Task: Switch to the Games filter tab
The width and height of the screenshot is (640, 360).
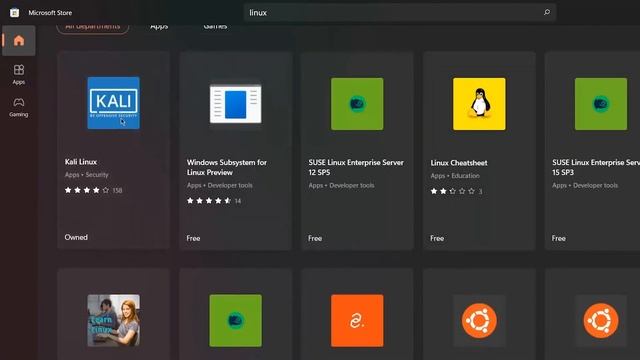Action: coord(215,27)
